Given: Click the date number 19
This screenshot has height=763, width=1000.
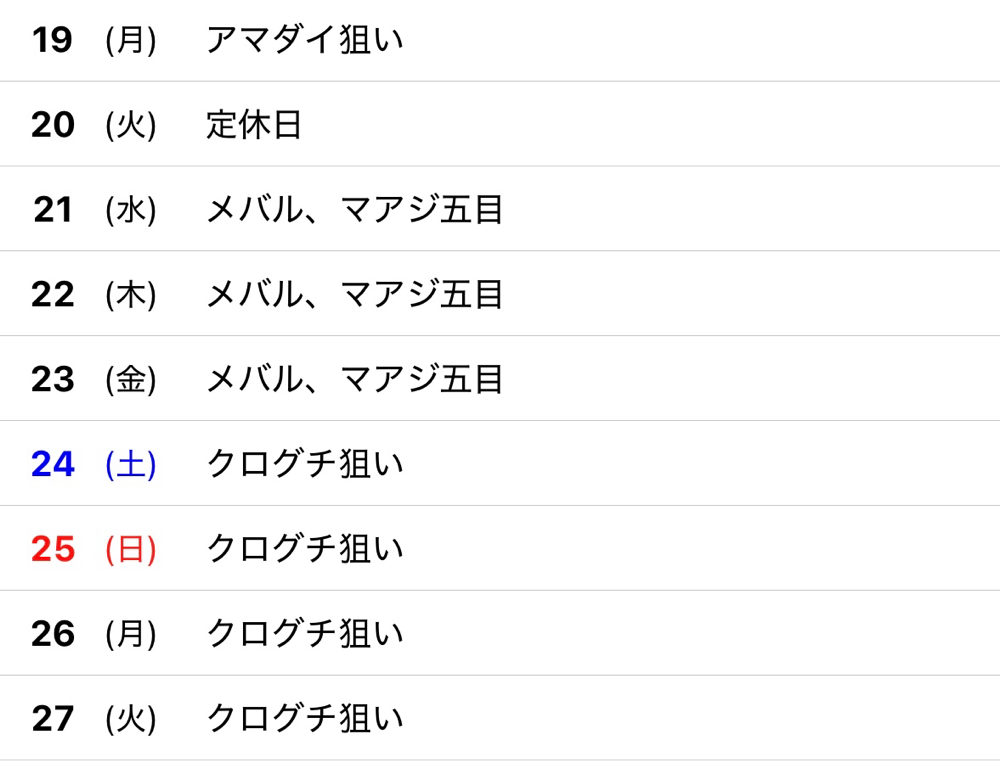Looking at the screenshot, I should (52, 40).
